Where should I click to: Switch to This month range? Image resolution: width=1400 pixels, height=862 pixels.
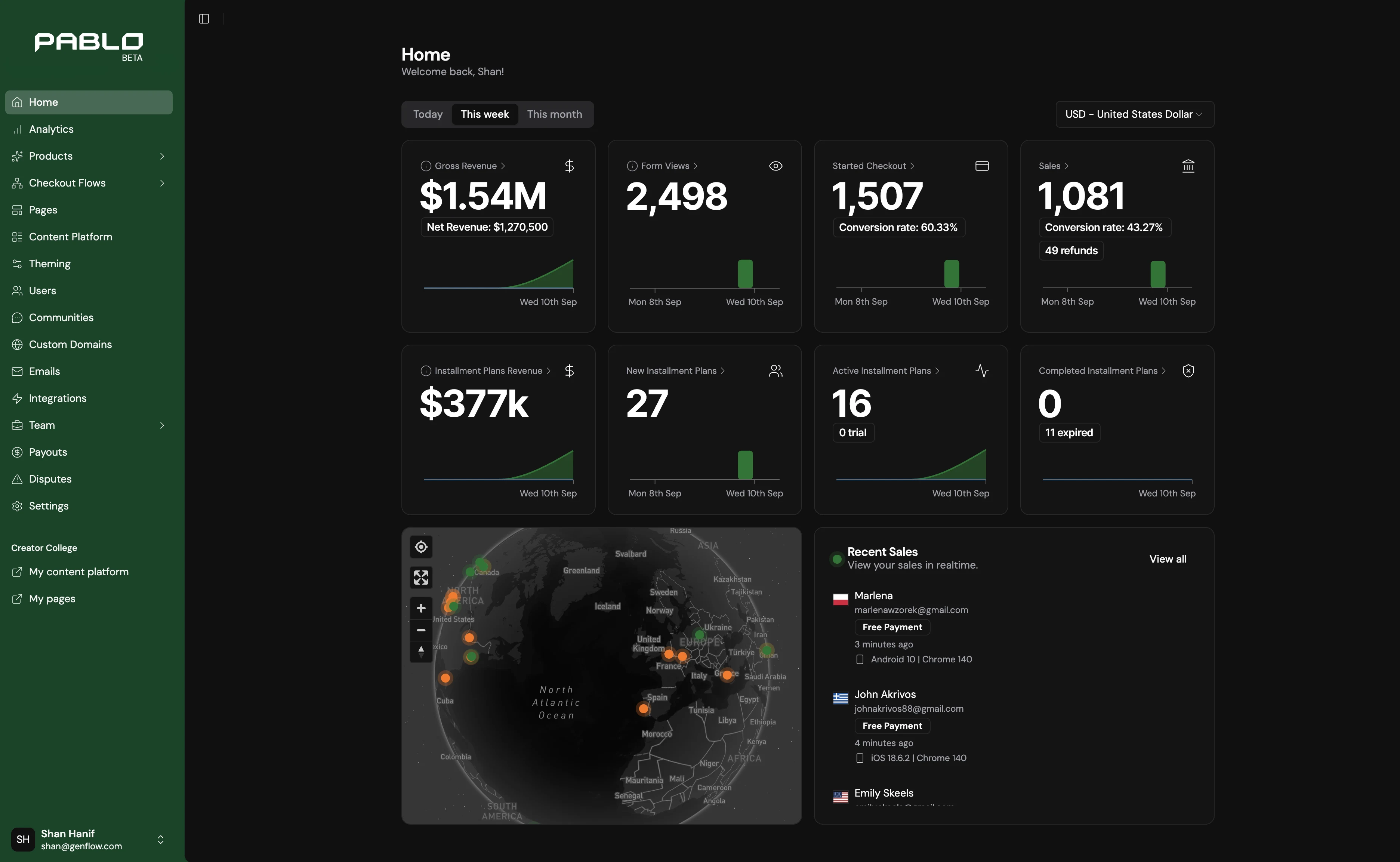(x=554, y=114)
